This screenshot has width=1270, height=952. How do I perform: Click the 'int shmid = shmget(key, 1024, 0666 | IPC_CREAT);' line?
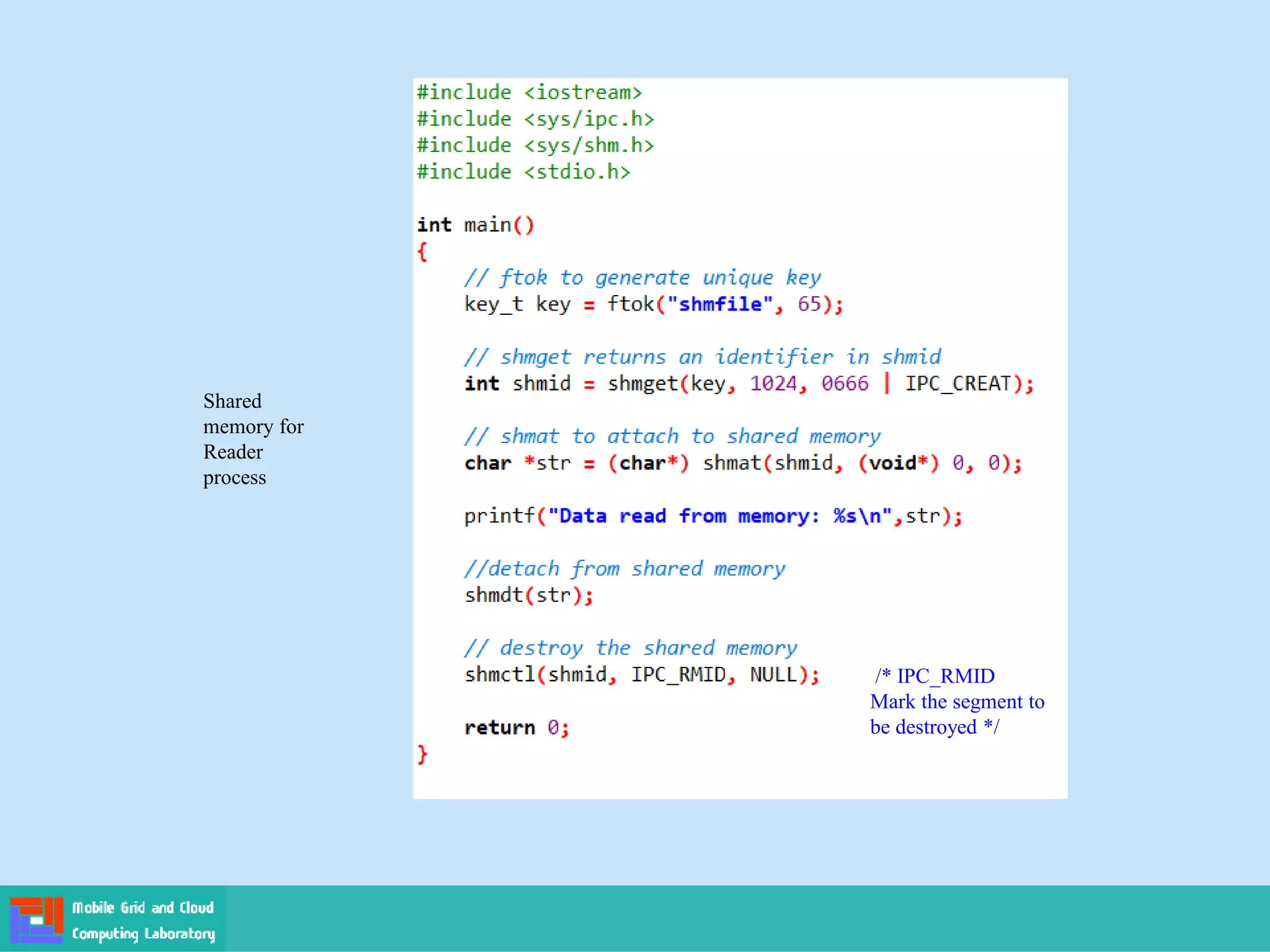pyautogui.click(x=749, y=384)
